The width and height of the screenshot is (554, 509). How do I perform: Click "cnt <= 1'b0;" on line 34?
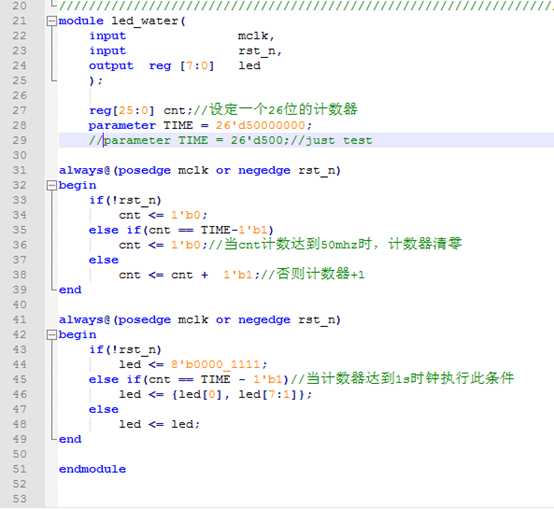pyautogui.click(x=163, y=215)
